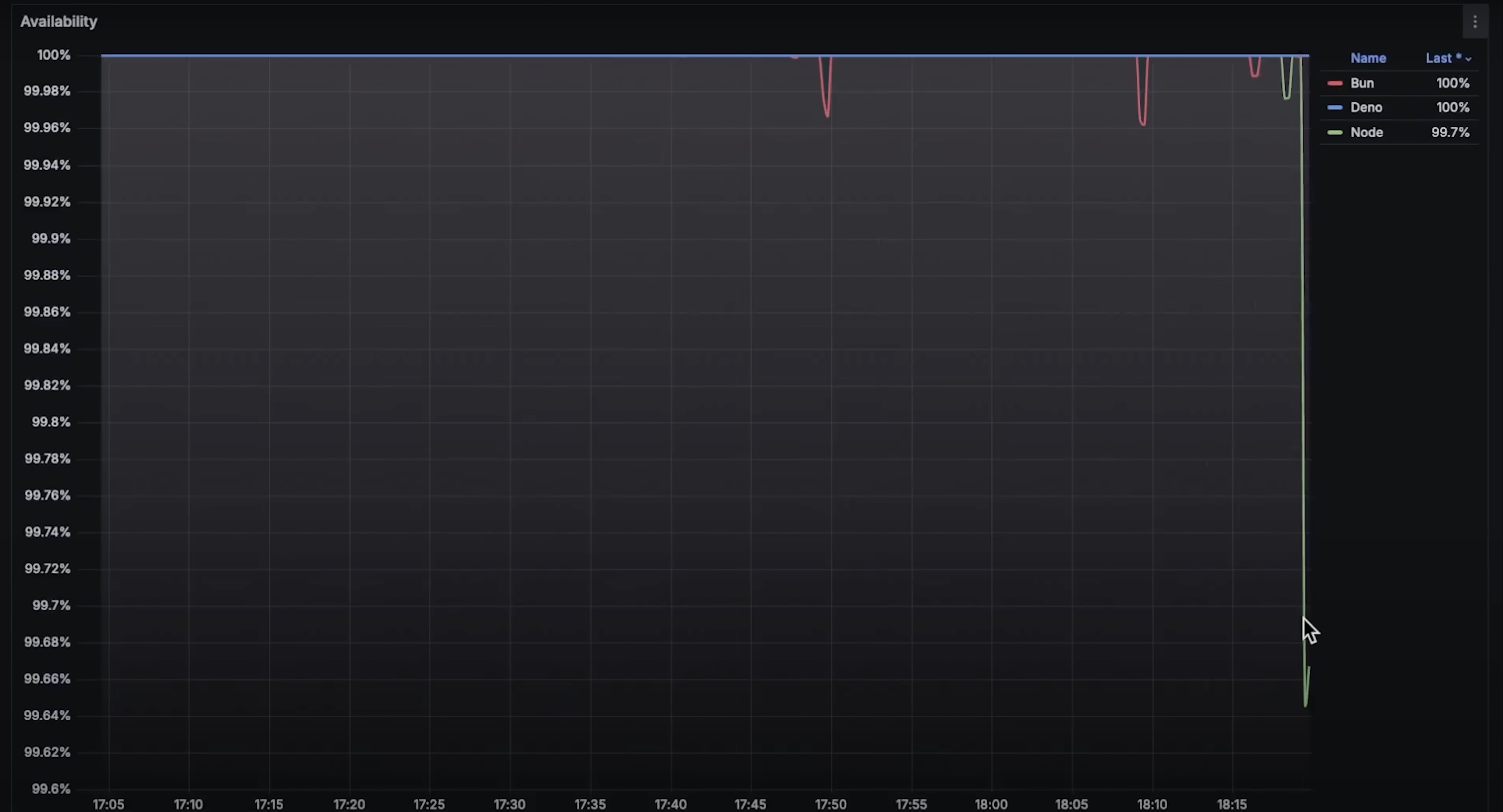Click Node's 99.7% last value in legend

(x=1450, y=133)
